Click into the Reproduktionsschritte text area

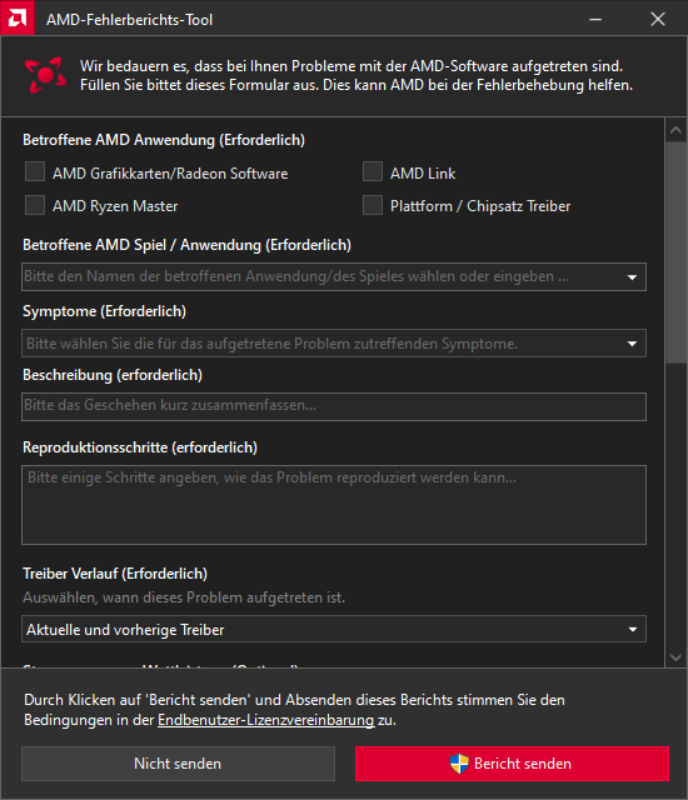pyautogui.click(x=334, y=505)
